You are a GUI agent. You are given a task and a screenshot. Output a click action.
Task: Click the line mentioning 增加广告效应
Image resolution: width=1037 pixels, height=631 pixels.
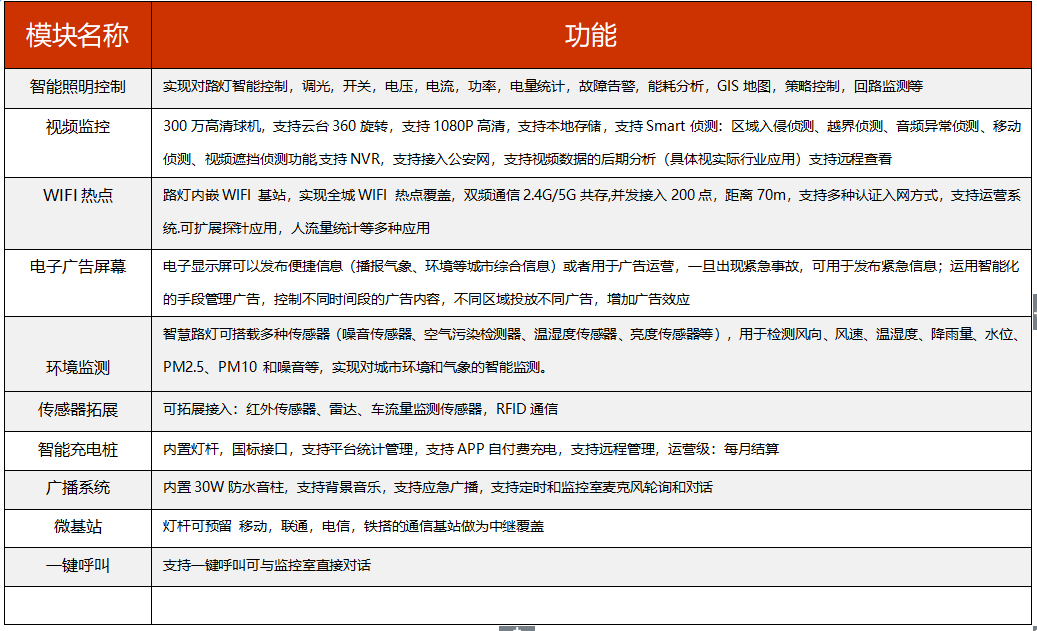pos(427,300)
